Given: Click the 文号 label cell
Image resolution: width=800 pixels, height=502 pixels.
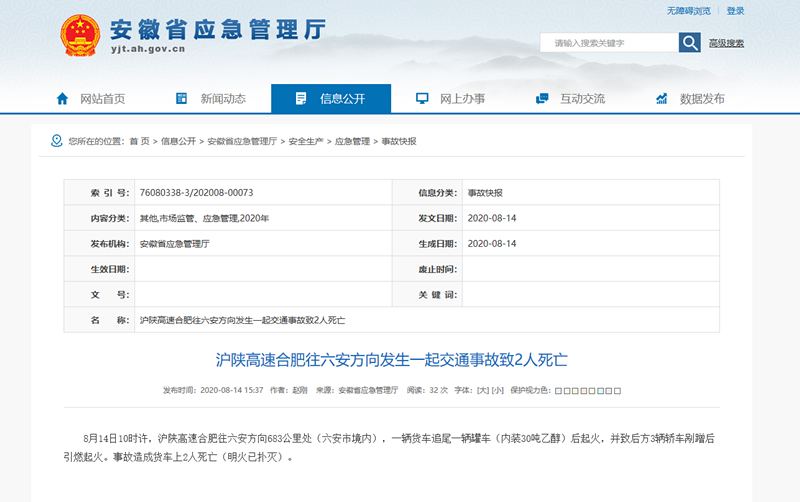Looking at the screenshot, I should (x=99, y=295).
